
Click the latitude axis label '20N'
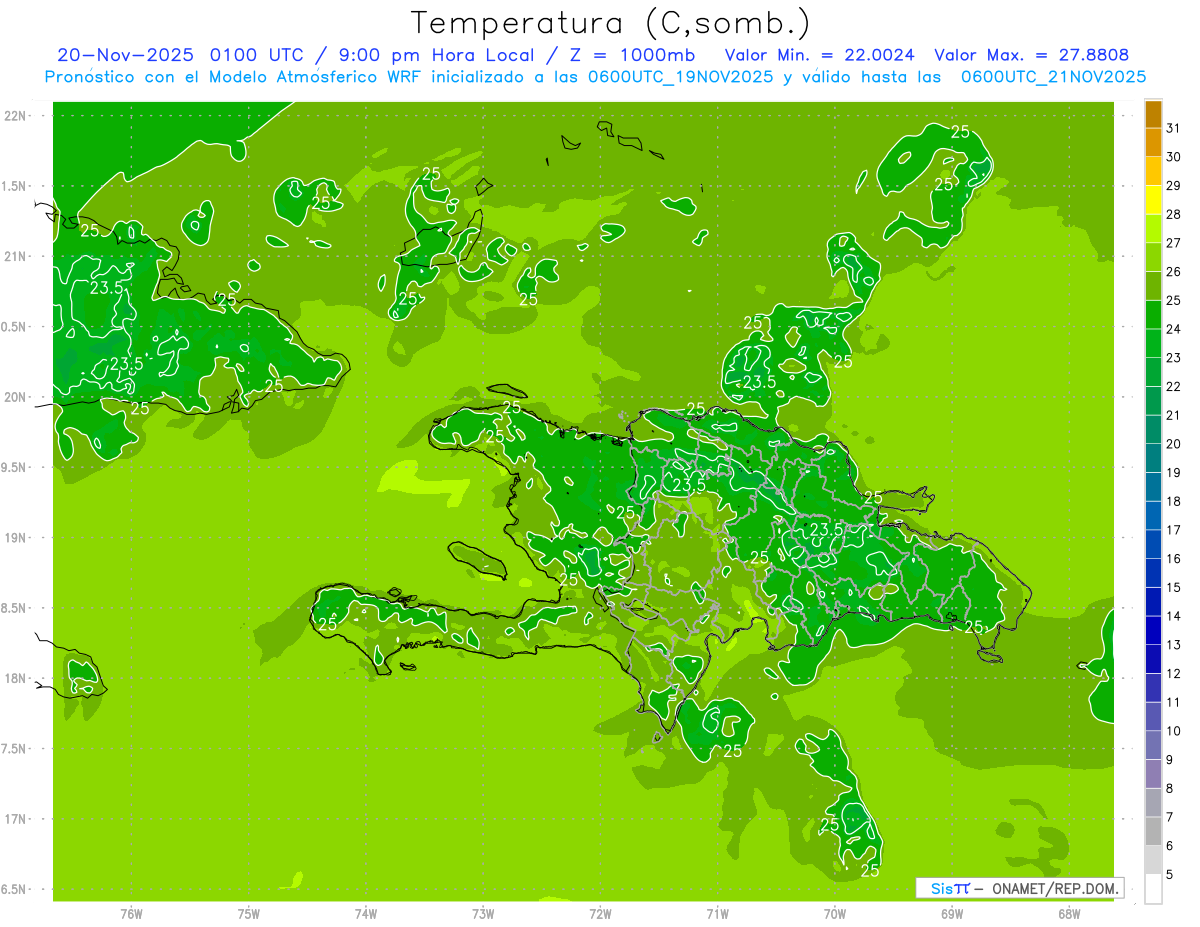(15, 397)
